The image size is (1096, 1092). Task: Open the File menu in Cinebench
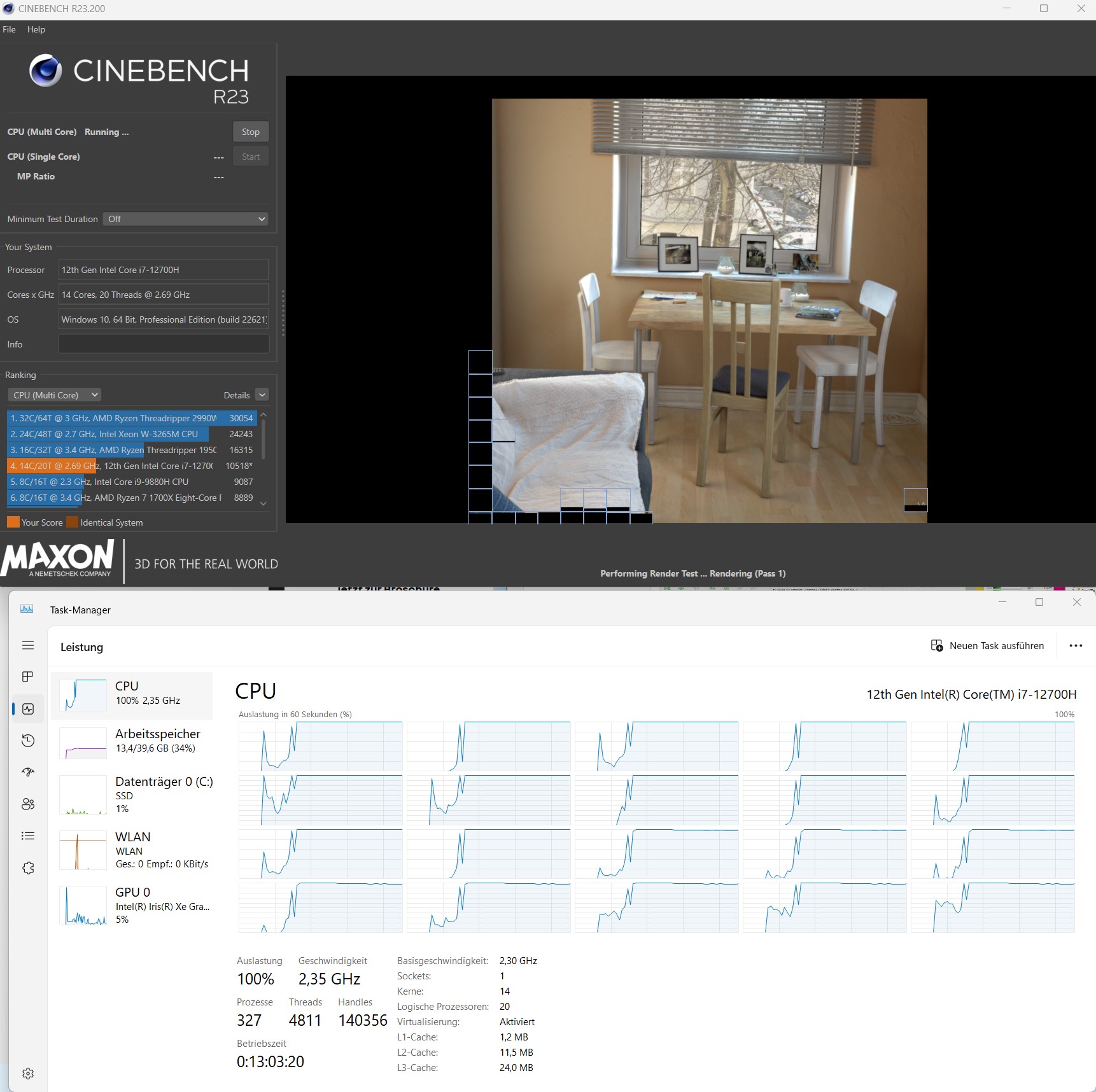[x=9, y=29]
